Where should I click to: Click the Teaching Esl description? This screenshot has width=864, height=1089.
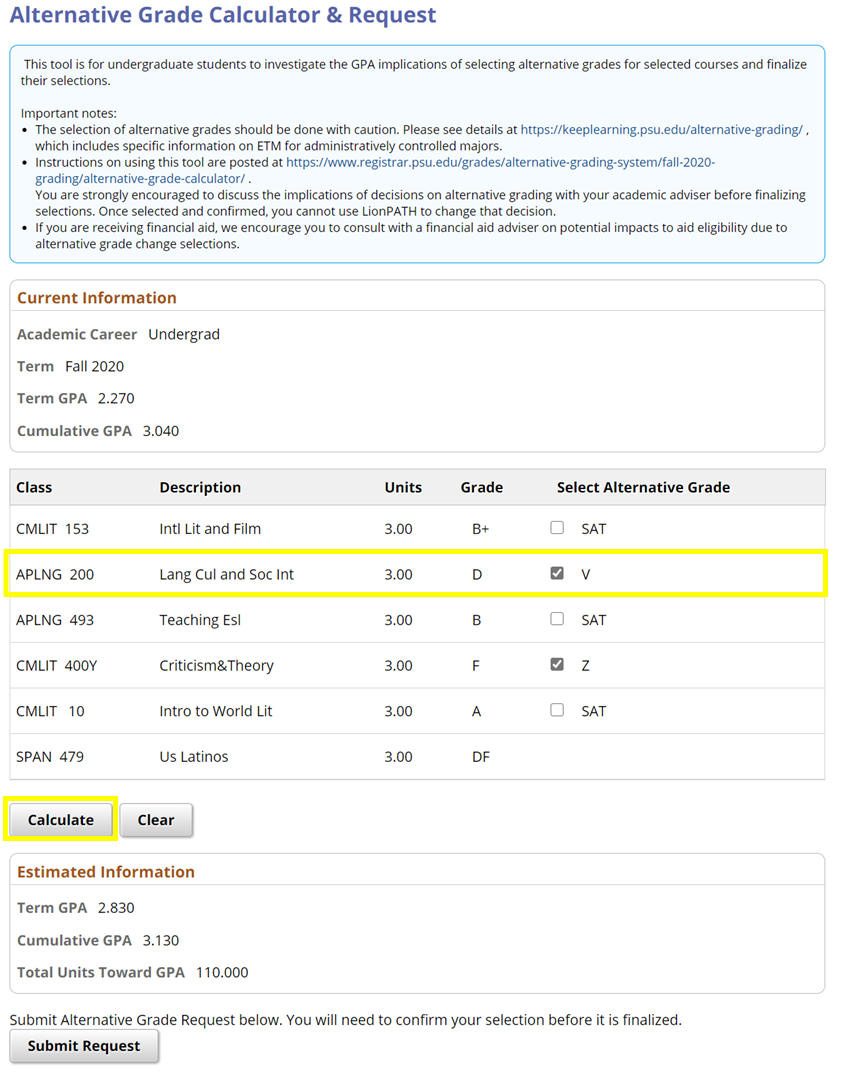(200, 620)
